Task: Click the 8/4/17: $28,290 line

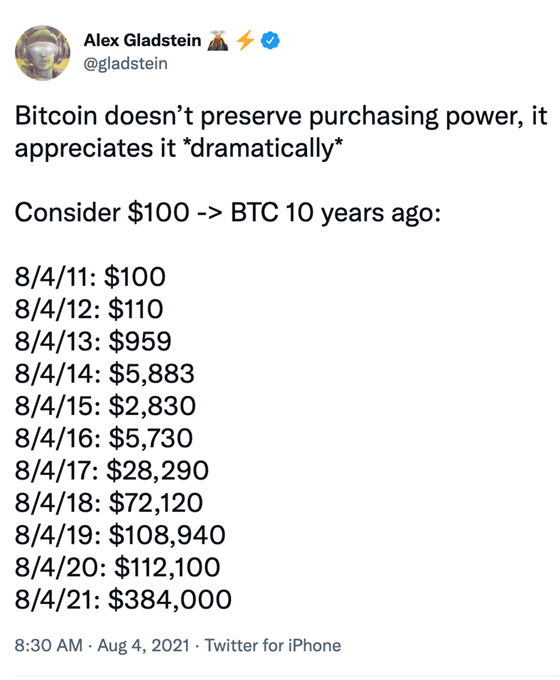Action: 112,471
